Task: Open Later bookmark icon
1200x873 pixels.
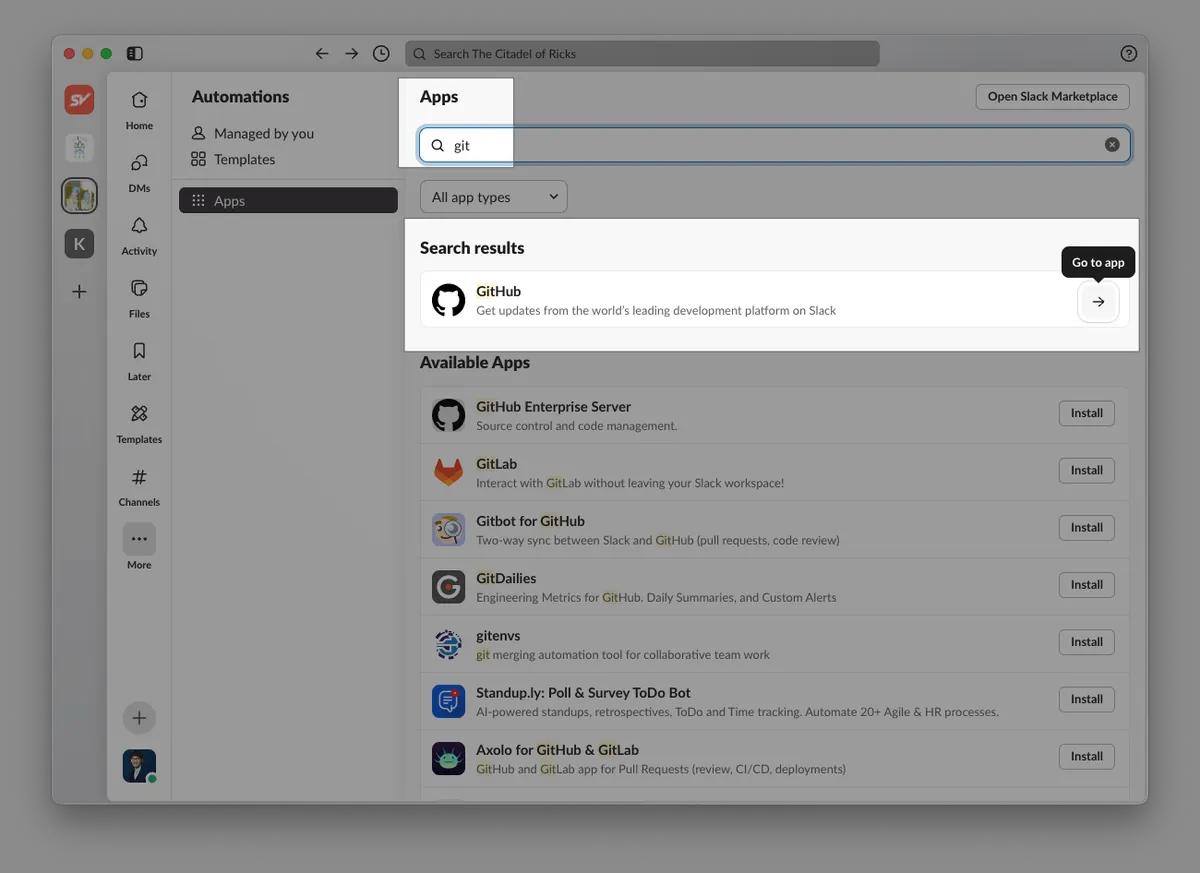Action: click(x=139, y=352)
